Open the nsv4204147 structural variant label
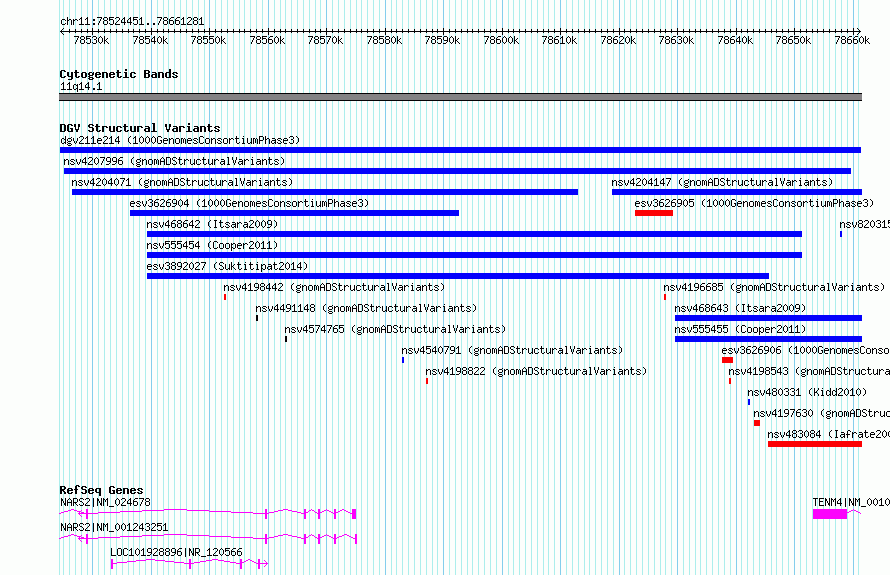This screenshot has height=575, width=890. (x=722, y=182)
